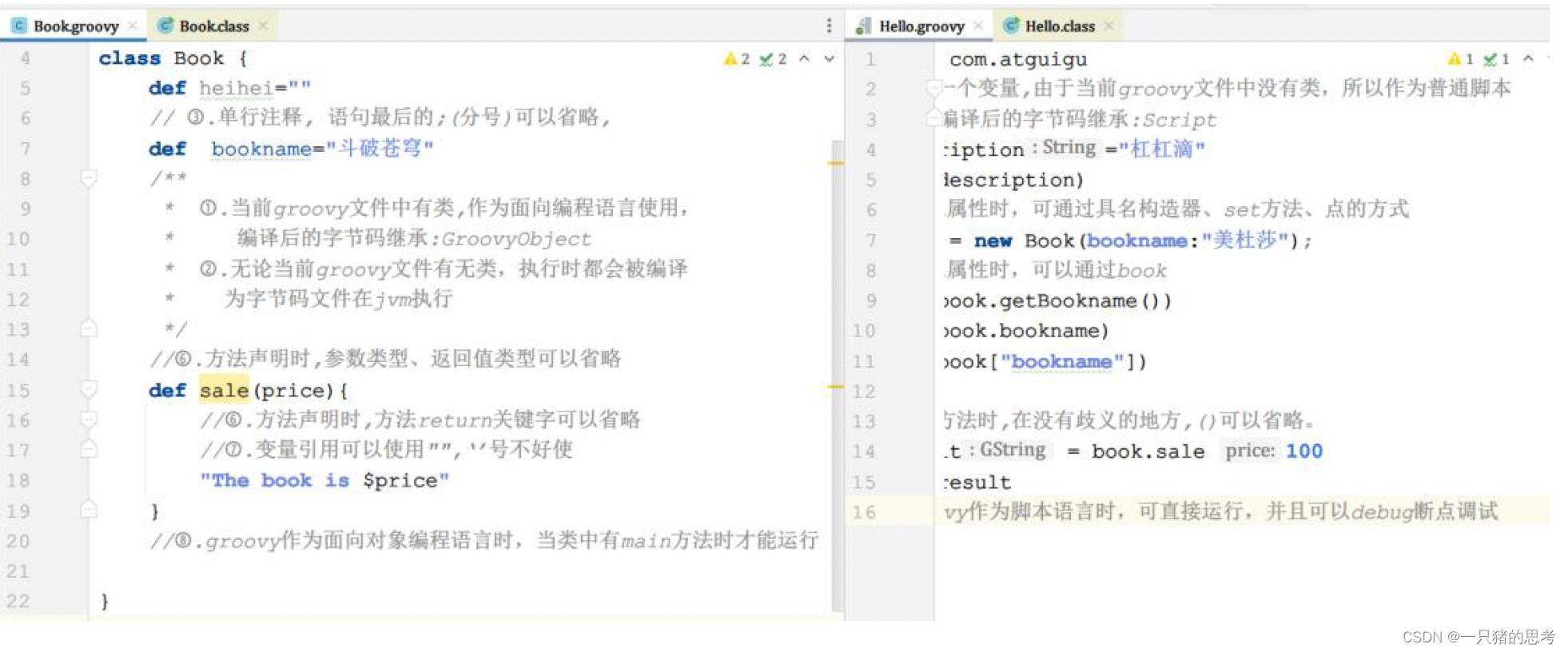1568x652 pixels.
Task: Click the Hello.groovy script file icon
Action: [x=863, y=26]
